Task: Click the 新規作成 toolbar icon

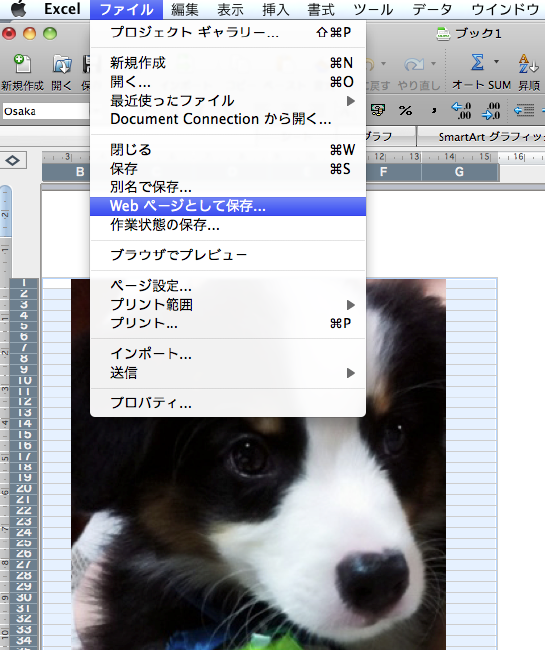Action: tap(23, 64)
